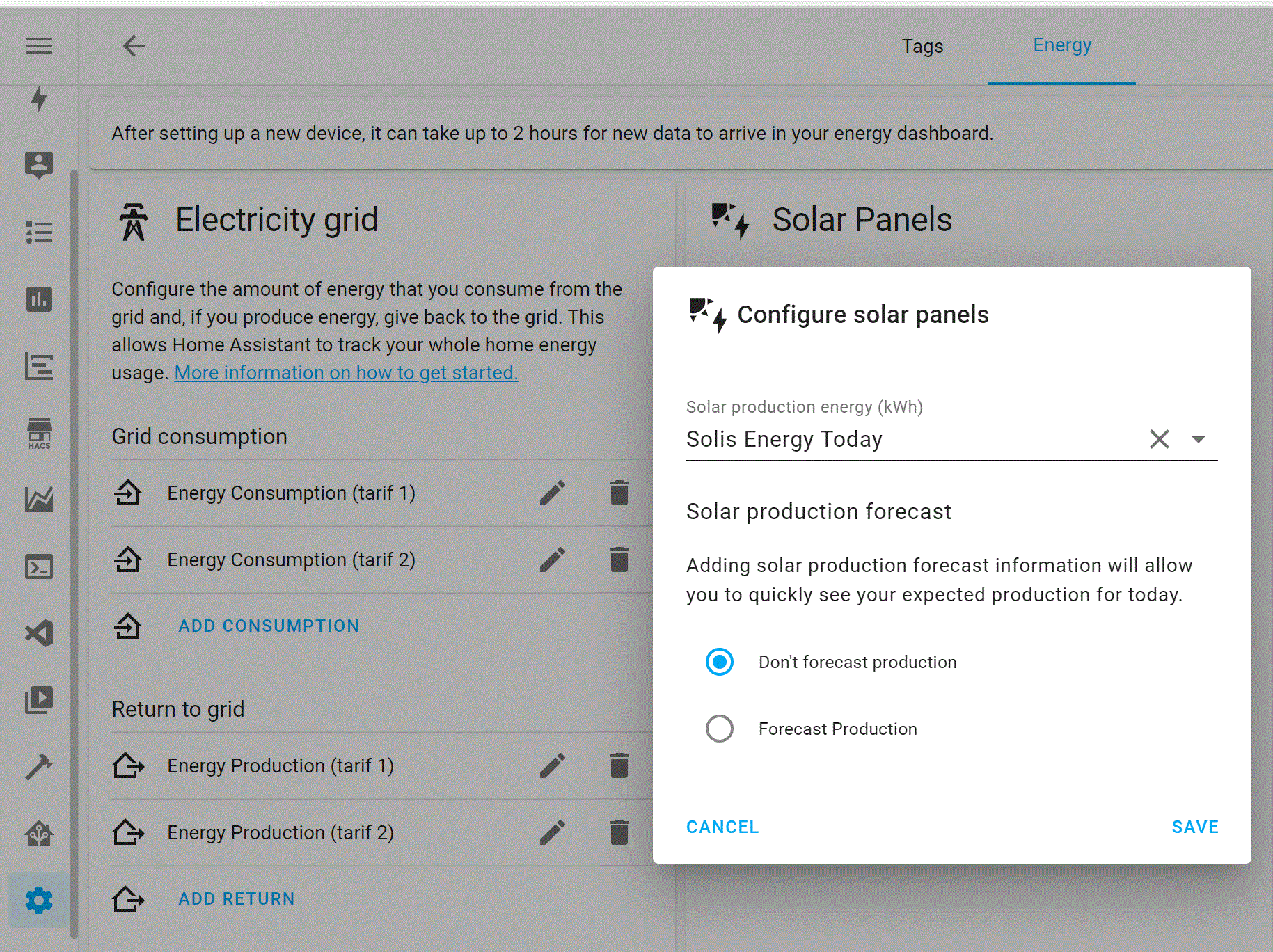Image resolution: width=1273 pixels, height=952 pixels.
Task: Open the Terminal sidebar icon
Action: (x=39, y=566)
